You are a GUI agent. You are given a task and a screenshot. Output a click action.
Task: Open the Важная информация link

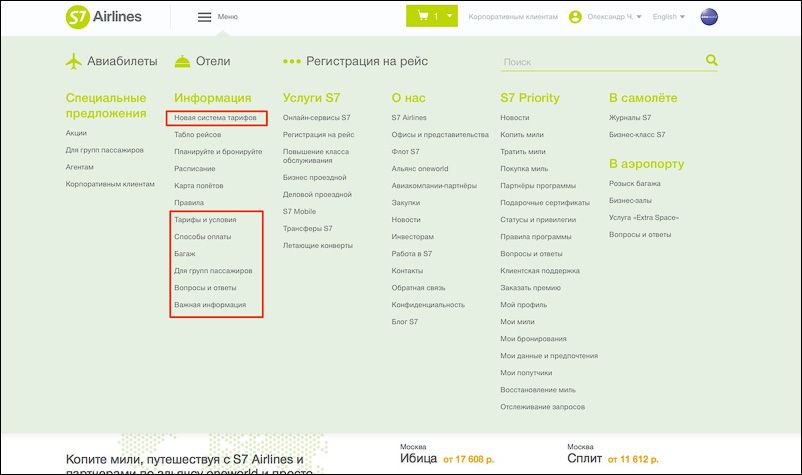click(210, 305)
